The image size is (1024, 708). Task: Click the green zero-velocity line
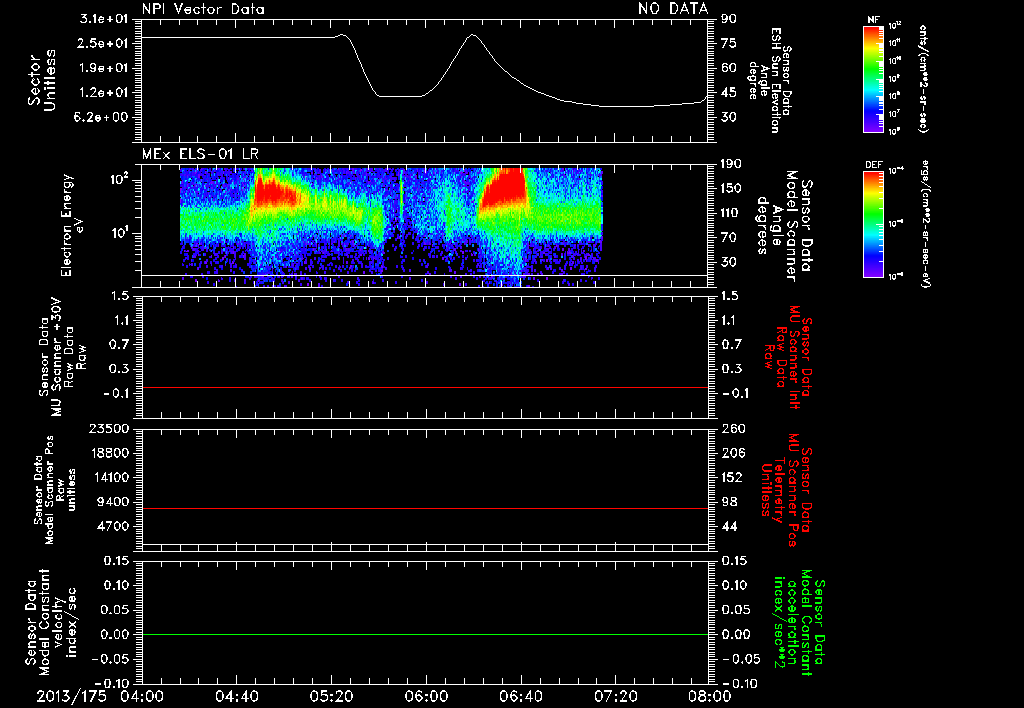[425, 634]
